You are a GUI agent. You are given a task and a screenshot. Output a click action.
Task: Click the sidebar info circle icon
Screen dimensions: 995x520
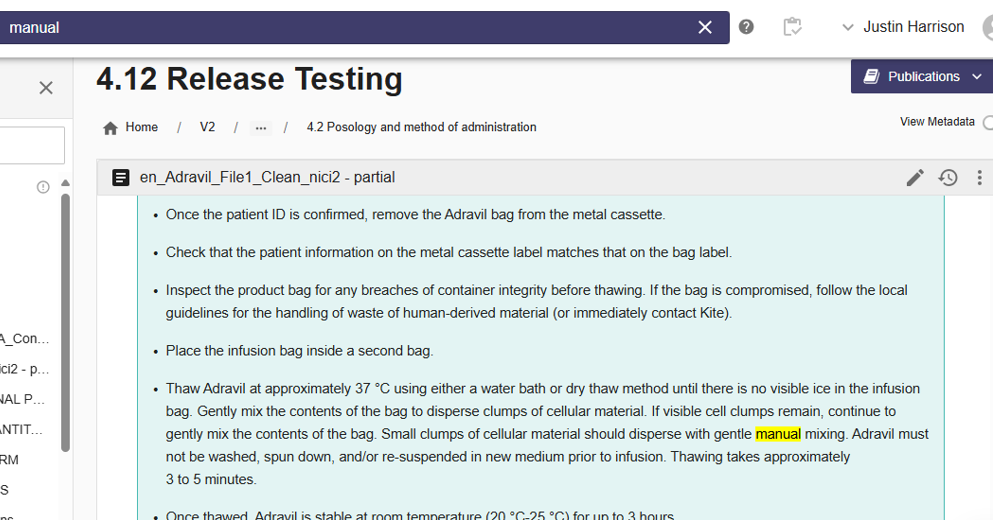[43, 187]
